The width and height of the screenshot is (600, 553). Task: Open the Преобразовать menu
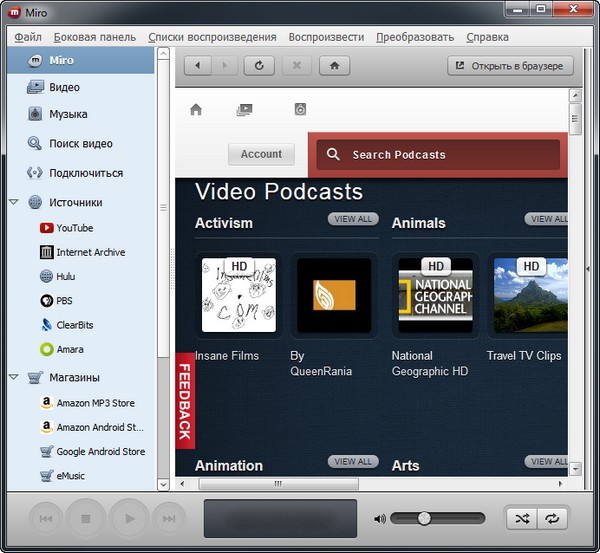pos(414,37)
